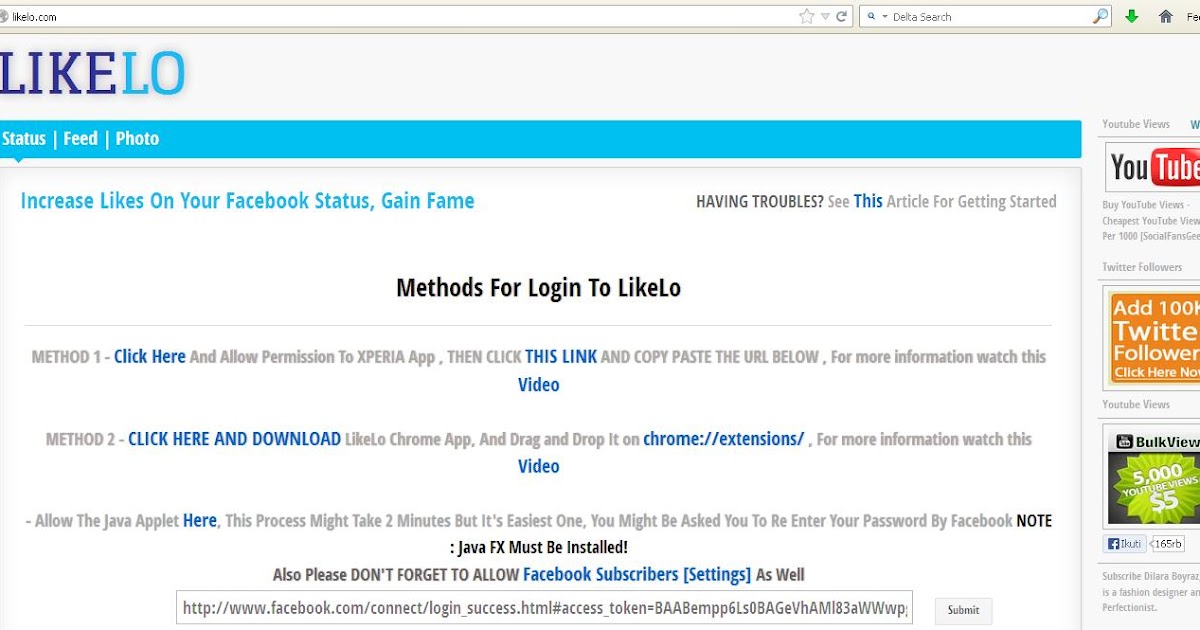
Task: Open the search engine selector dropdown
Action: coord(876,17)
